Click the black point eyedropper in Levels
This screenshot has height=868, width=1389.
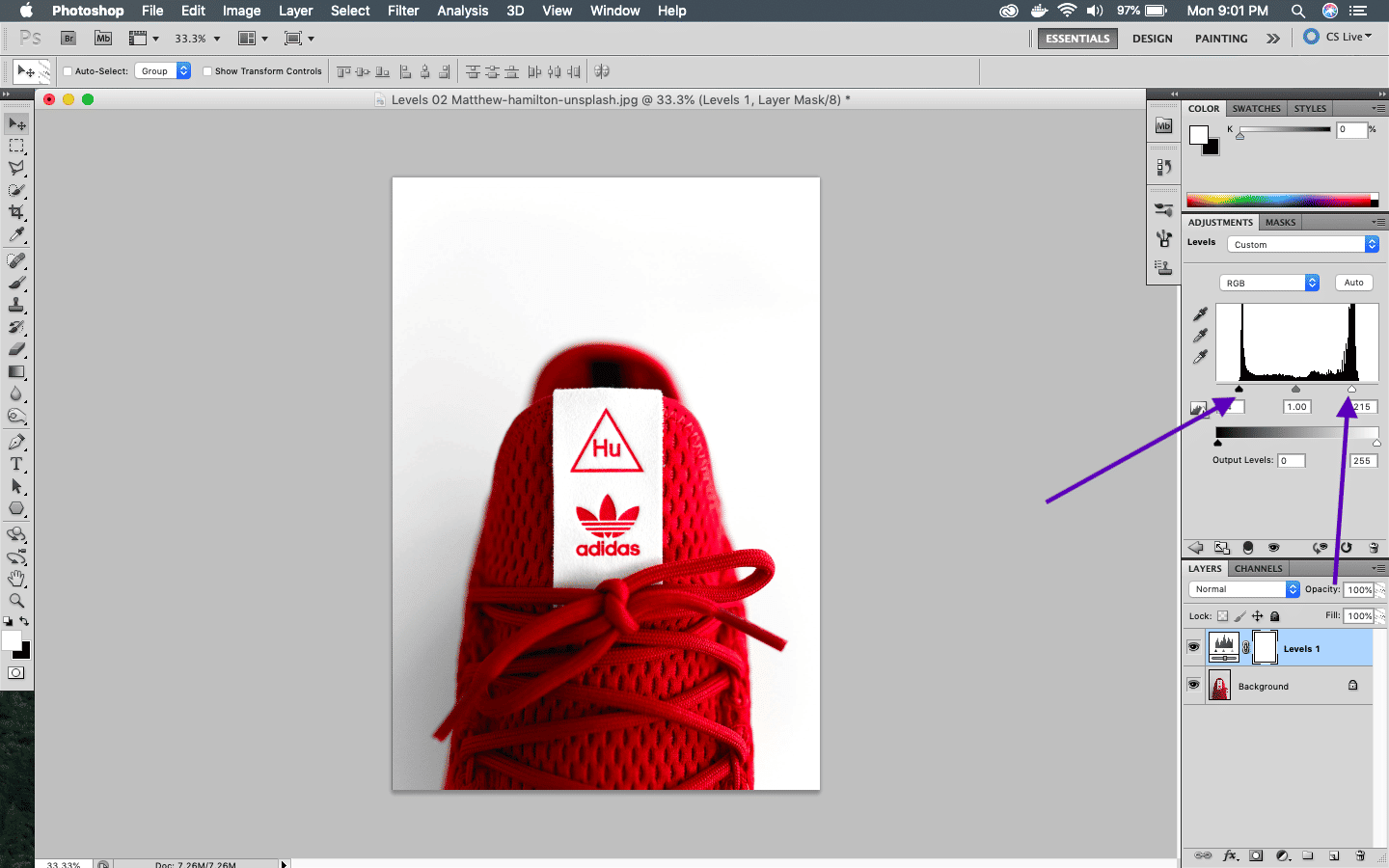click(1200, 314)
